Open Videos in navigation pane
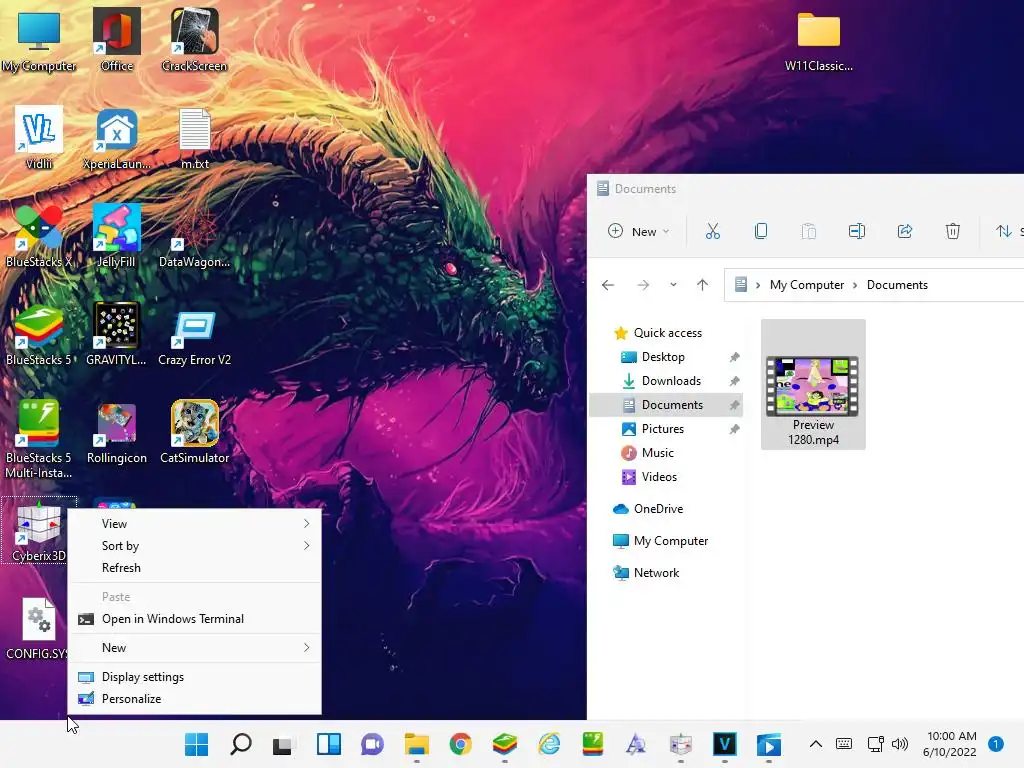This screenshot has width=1024, height=768. coord(659,477)
